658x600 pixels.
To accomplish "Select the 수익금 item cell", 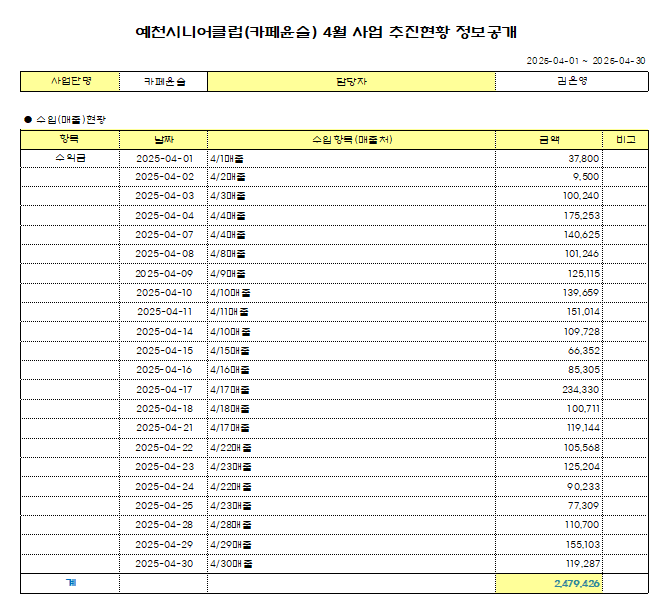I will 70,158.
